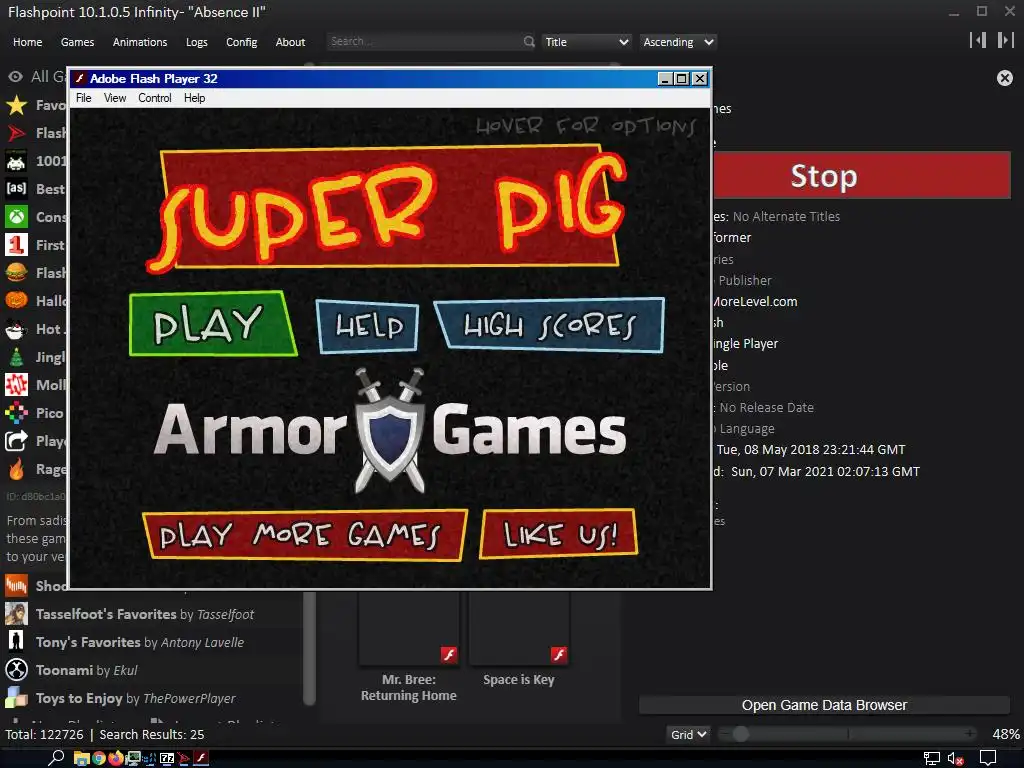Select the burger Flash playlist icon
1024x768 pixels.
(16, 273)
